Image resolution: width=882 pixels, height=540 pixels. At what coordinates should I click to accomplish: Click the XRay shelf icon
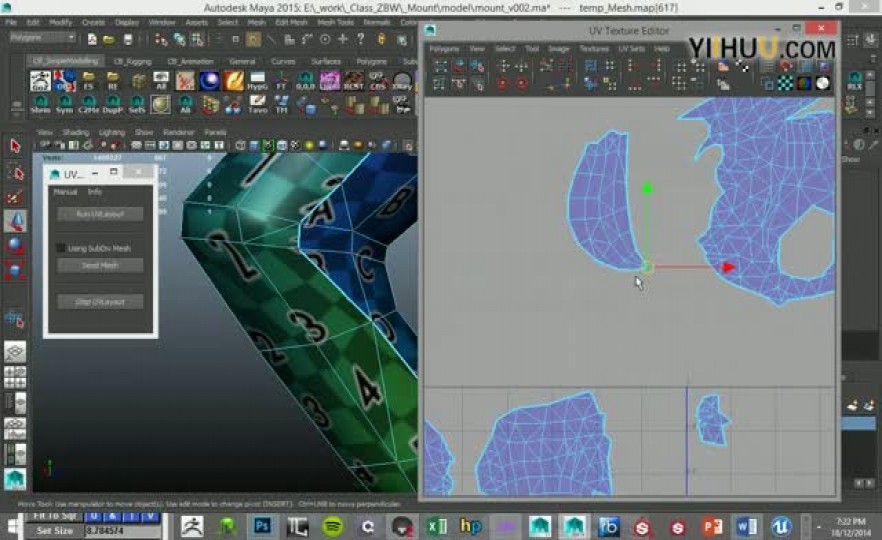402,81
